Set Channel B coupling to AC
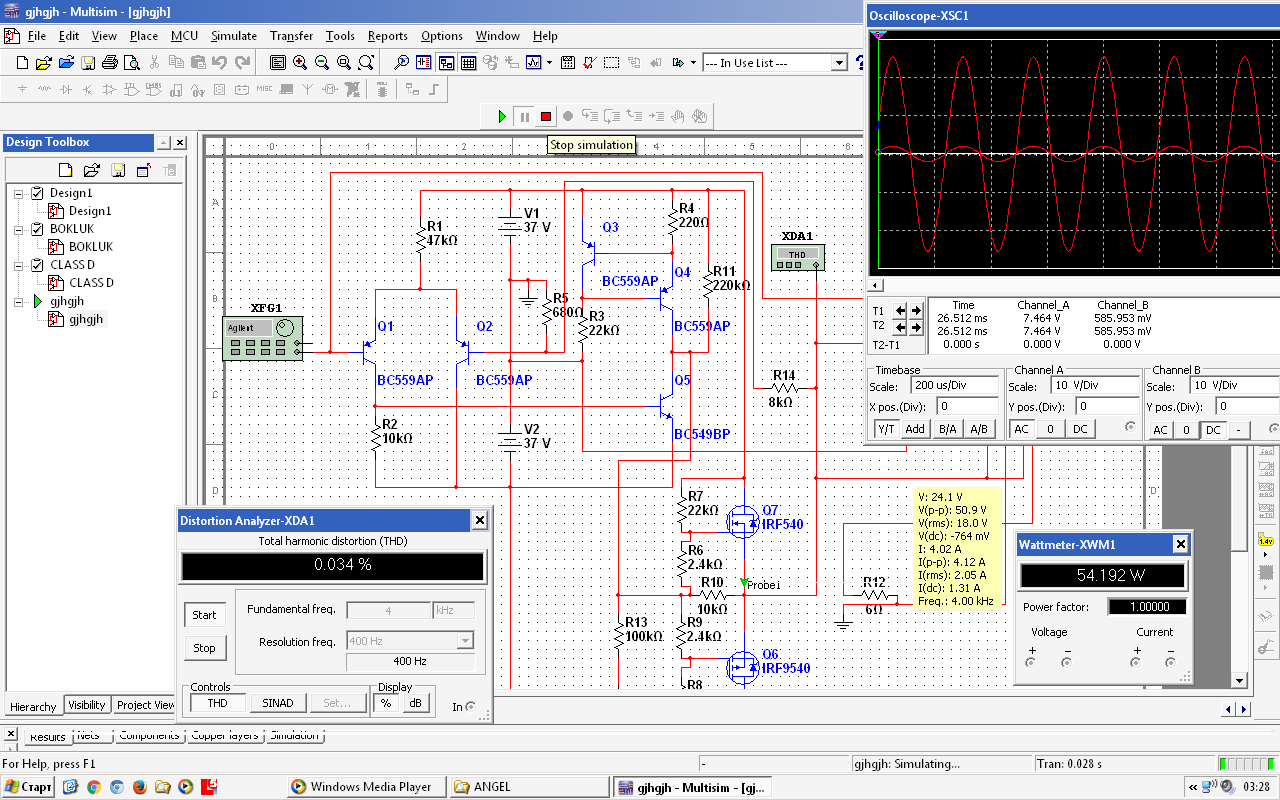 [x=1159, y=429]
